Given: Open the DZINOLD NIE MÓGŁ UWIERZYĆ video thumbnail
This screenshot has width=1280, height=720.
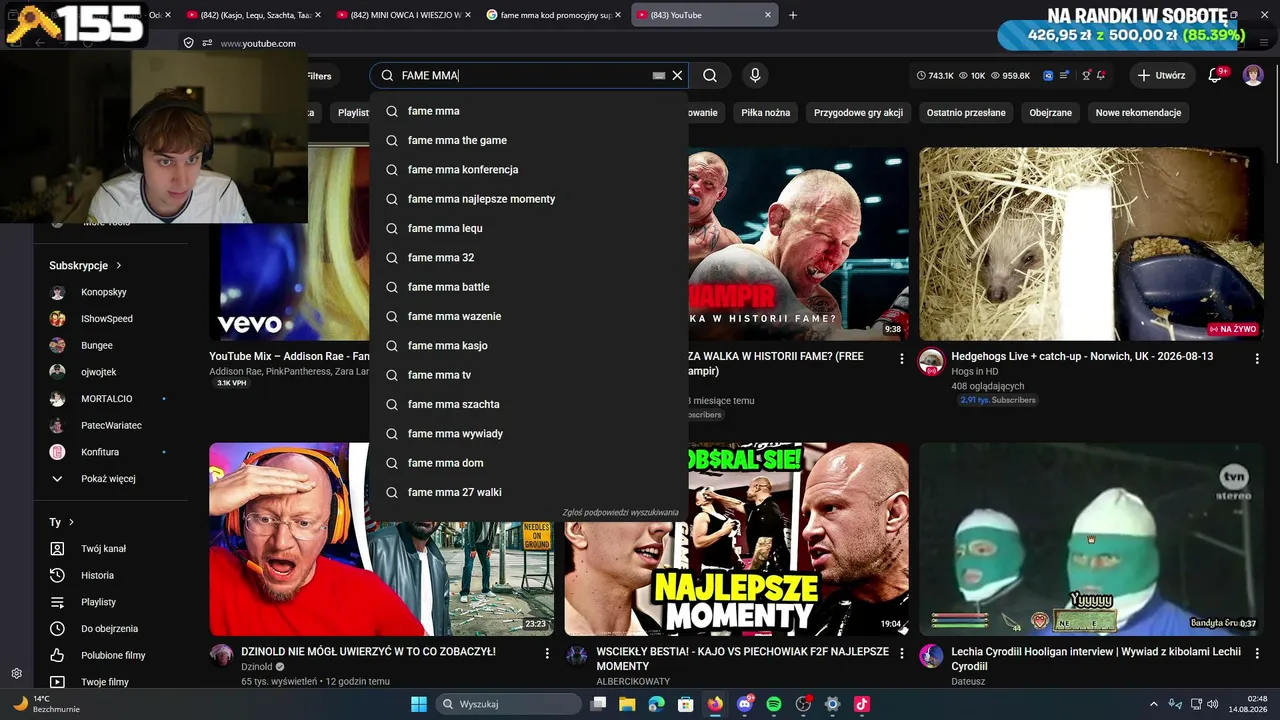Looking at the screenshot, I should click(381, 539).
